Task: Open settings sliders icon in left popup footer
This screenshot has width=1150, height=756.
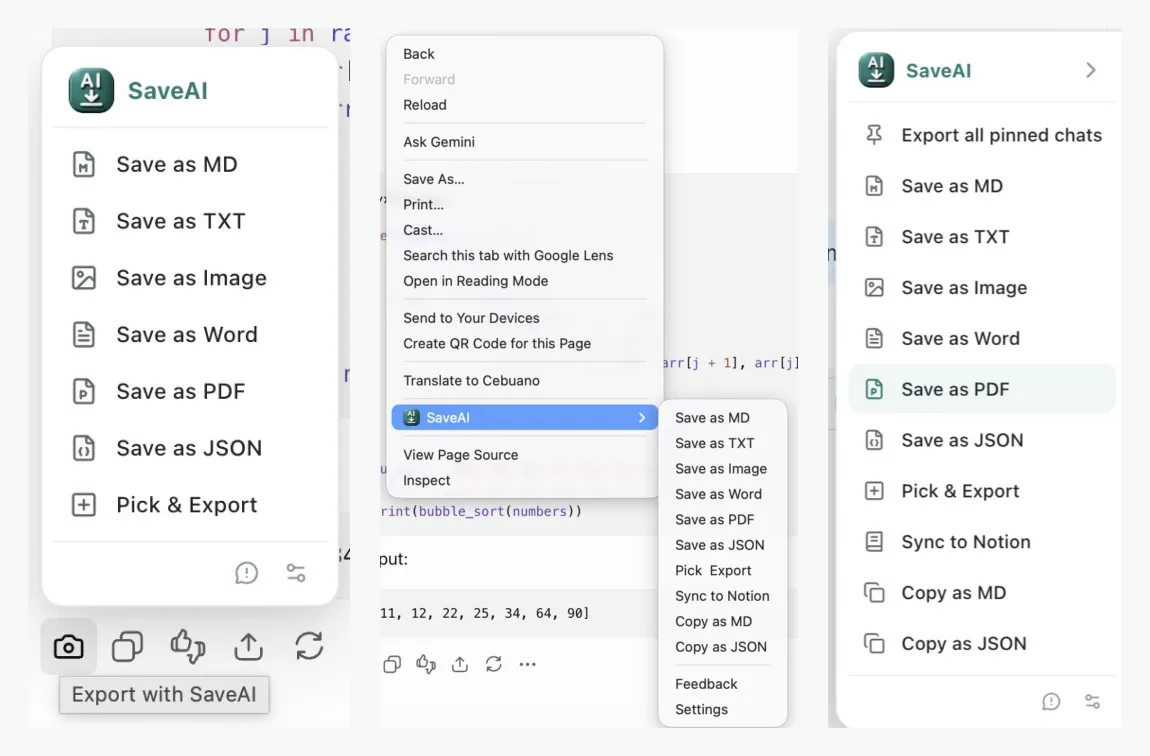Action: coord(296,573)
